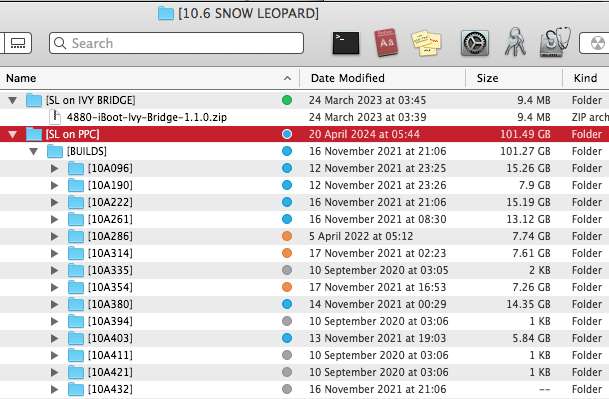Expand the [10A380] folder

pyautogui.click(x=54, y=304)
